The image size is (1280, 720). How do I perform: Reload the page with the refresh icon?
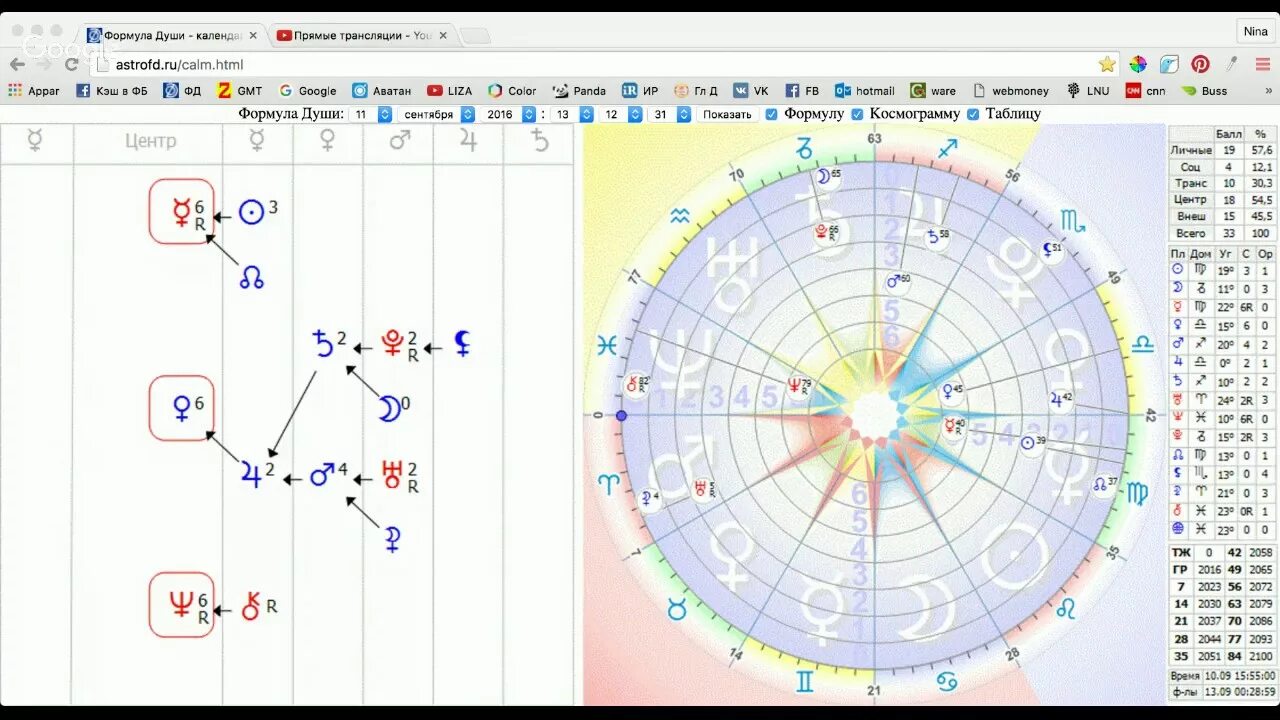click(71, 64)
